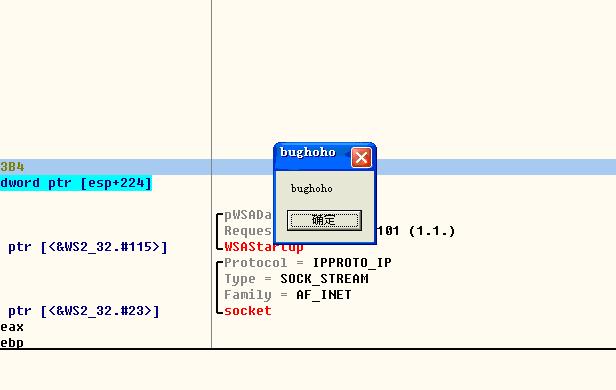Select the red socket comment
The image size is (616, 390).
tap(248, 311)
